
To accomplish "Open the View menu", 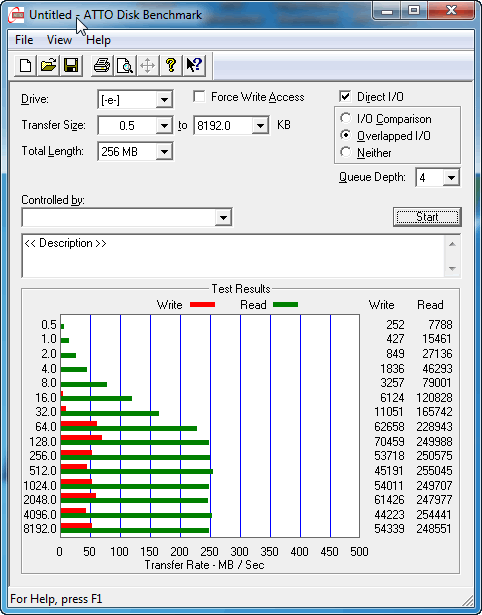I will point(59,40).
